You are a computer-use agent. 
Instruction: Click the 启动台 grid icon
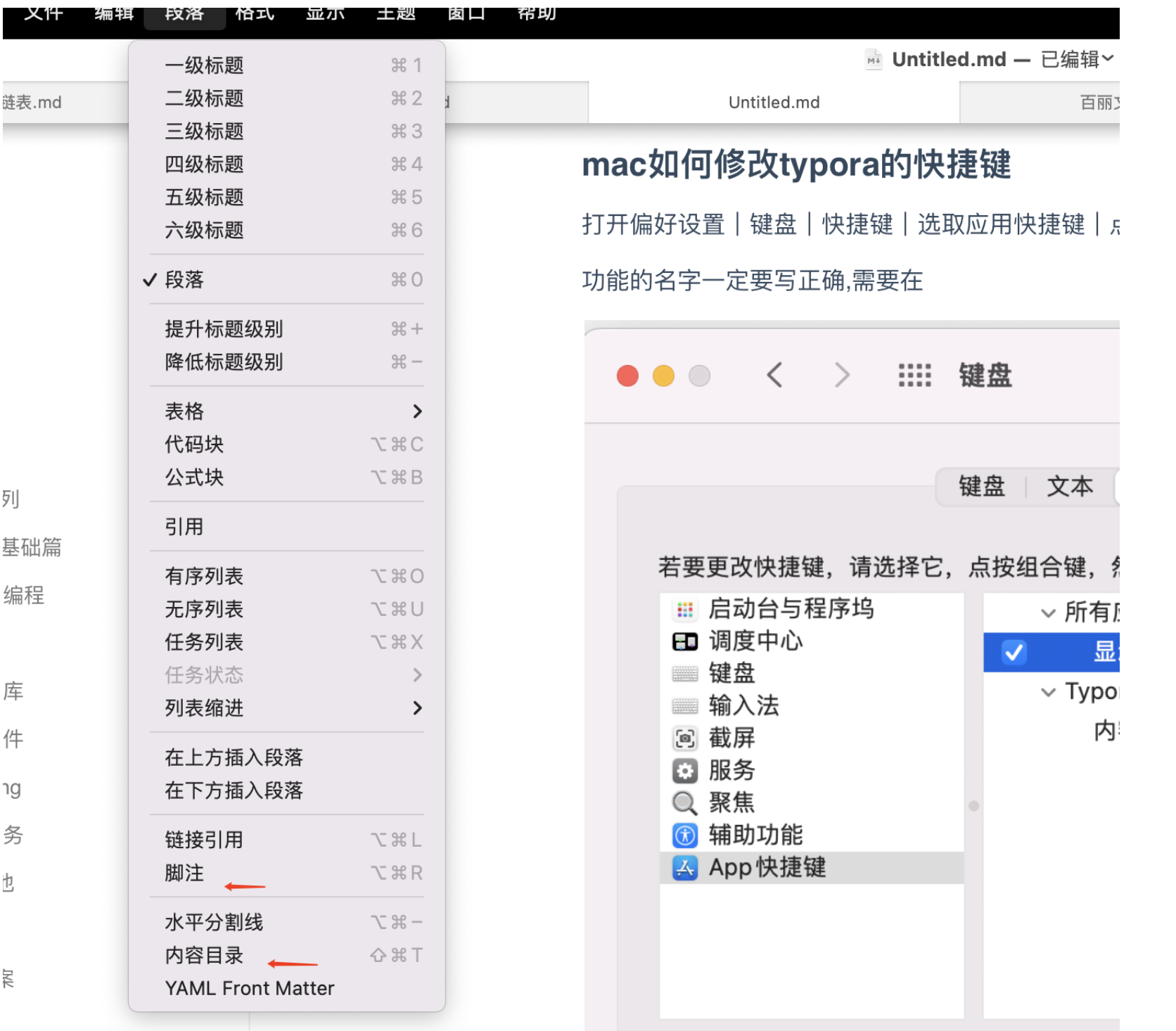click(x=685, y=609)
